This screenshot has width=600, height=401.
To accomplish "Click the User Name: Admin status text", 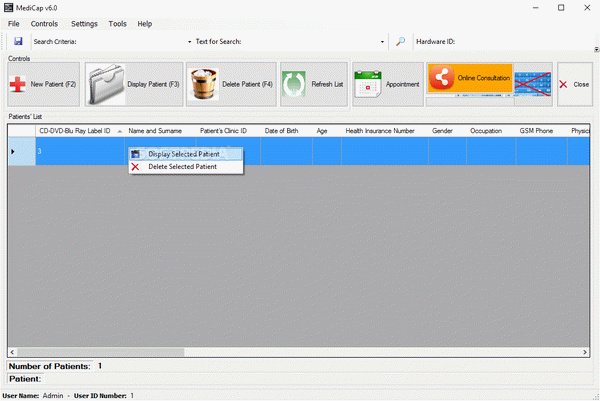I will click(x=33, y=396).
